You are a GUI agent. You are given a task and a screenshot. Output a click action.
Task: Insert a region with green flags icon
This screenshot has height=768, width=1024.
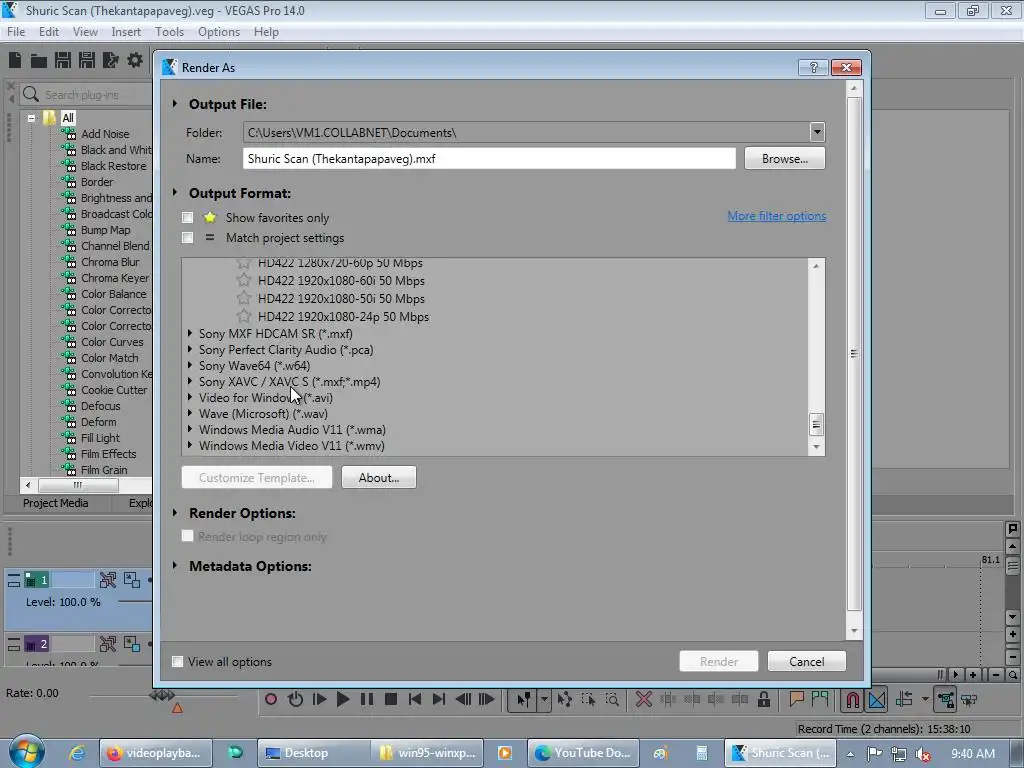tap(820, 699)
